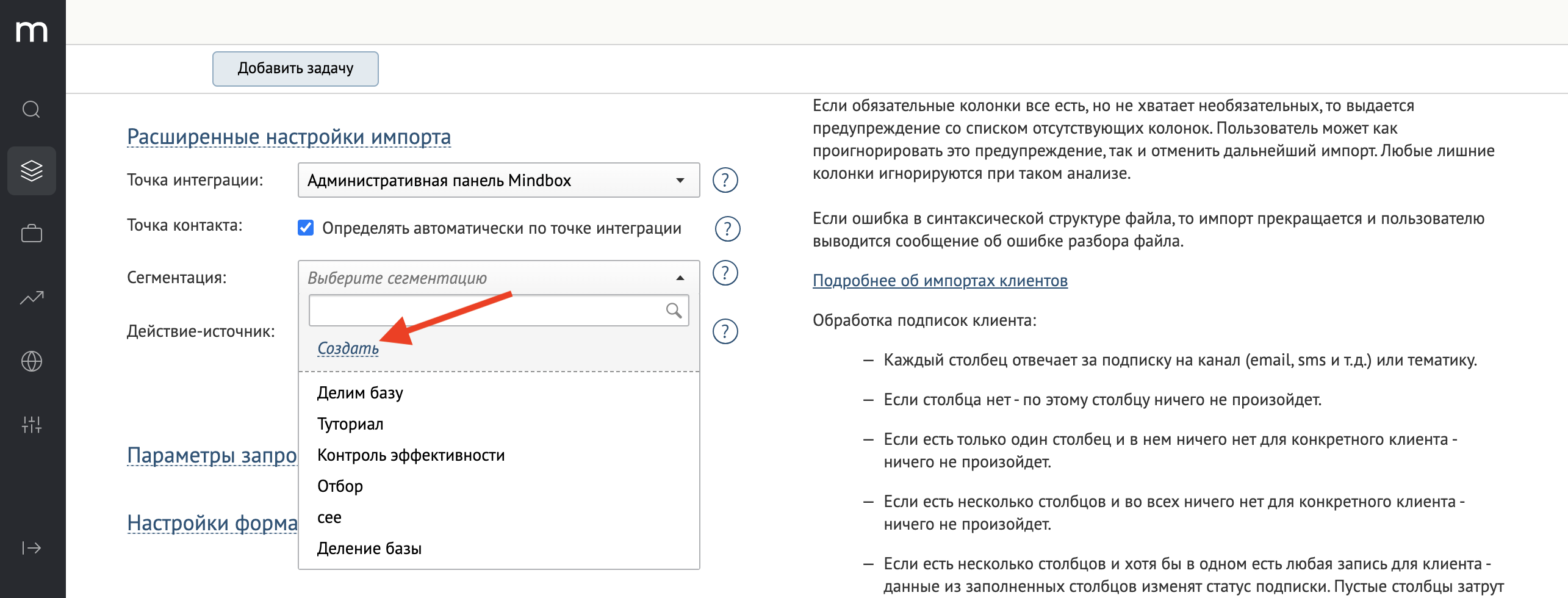Show help for Точка контакта field
The height and width of the screenshot is (598, 1568).
pyautogui.click(x=727, y=229)
